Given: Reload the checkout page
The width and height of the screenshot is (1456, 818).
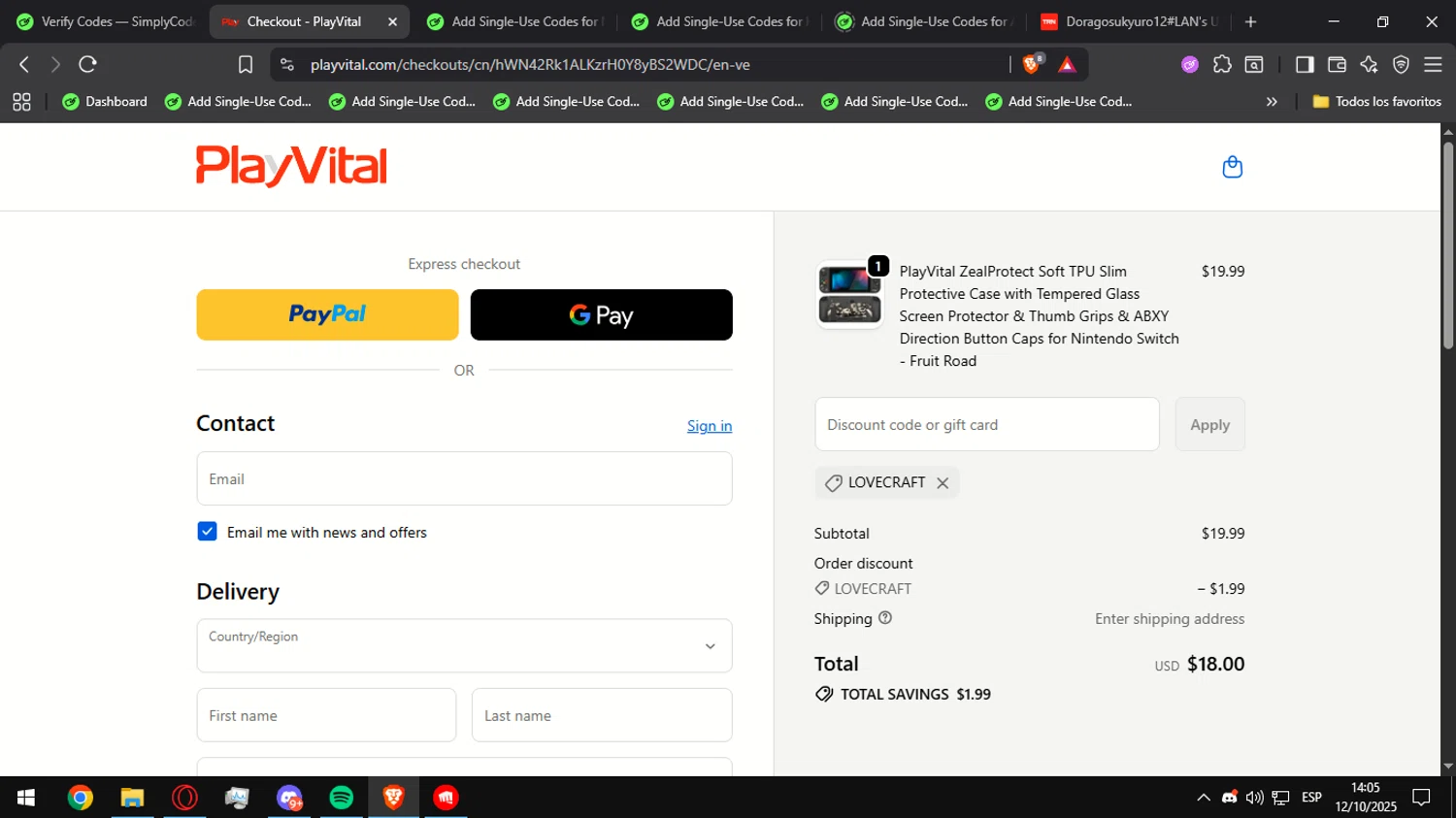Looking at the screenshot, I should point(87,64).
